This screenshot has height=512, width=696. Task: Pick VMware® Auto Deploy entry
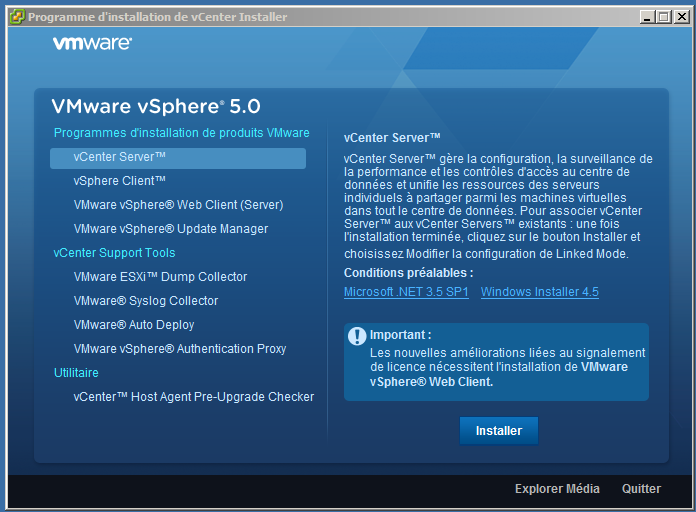tap(134, 325)
